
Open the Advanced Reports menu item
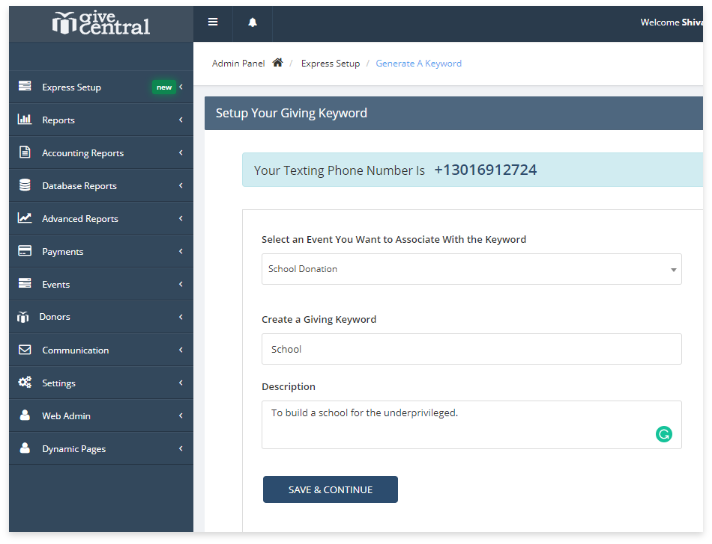click(80, 219)
